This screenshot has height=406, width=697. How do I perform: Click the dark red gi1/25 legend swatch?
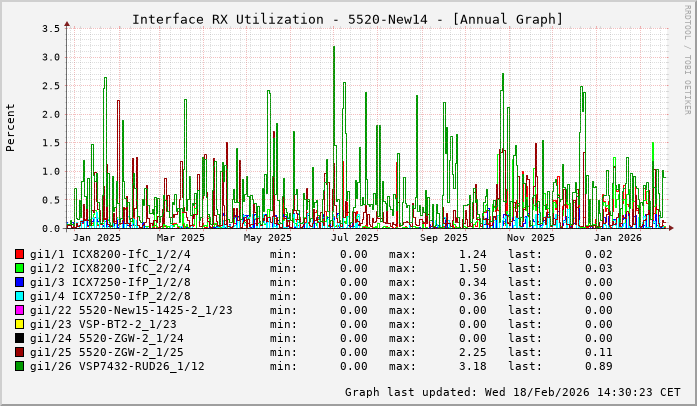point(20,352)
